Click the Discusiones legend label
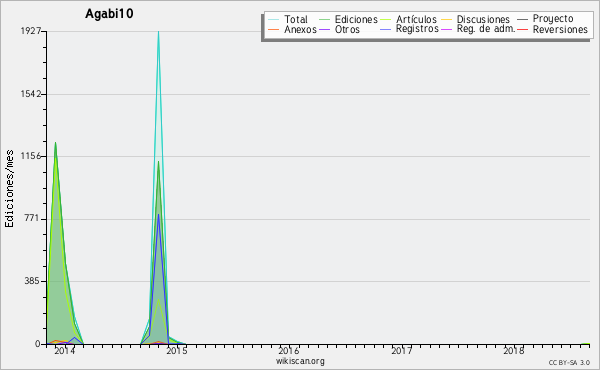This screenshot has height=370, width=600. [x=483, y=19]
